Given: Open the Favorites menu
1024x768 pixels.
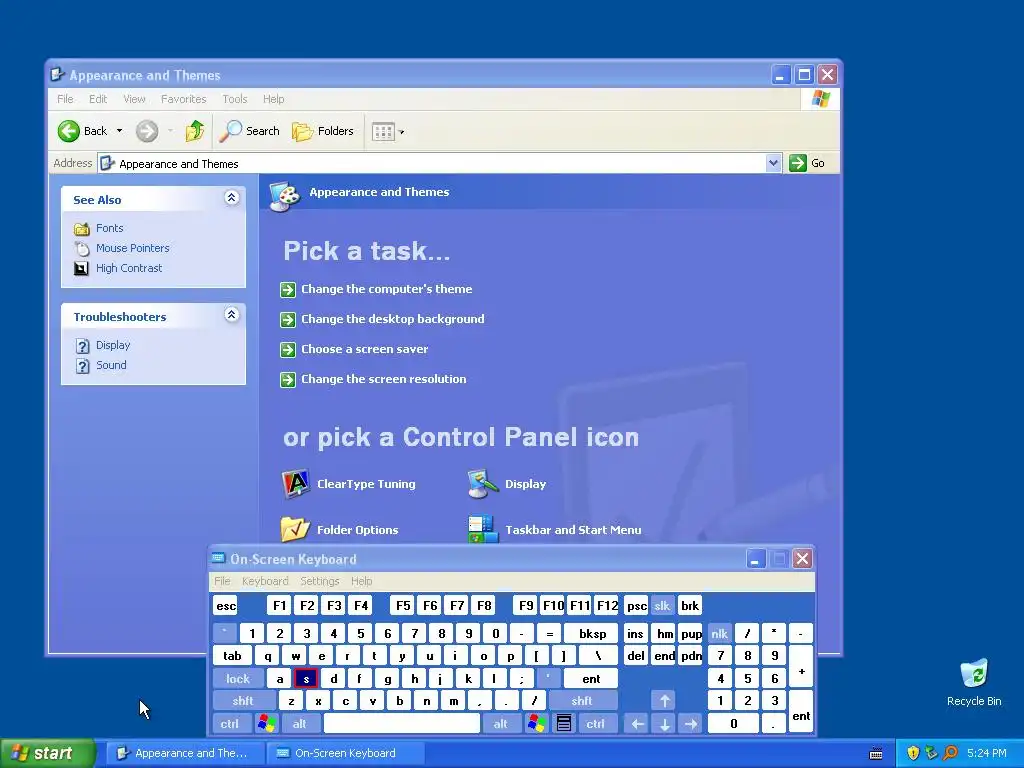Looking at the screenshot, I should click(184, 99).
